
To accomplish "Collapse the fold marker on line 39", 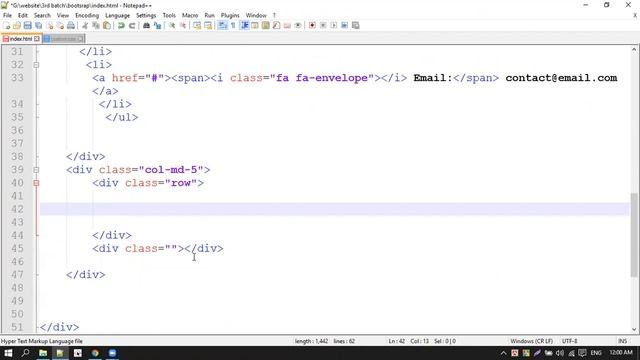I will tap(36, 170).
